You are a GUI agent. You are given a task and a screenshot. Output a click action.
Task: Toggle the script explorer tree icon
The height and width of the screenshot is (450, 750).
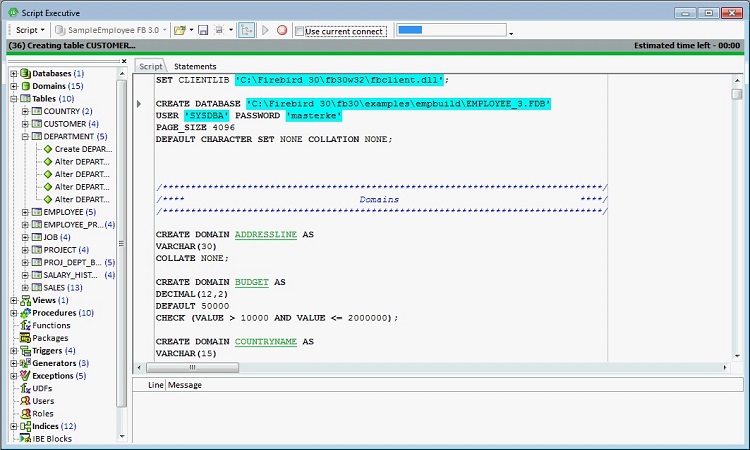pyautogui.click(x=247, y=30)
